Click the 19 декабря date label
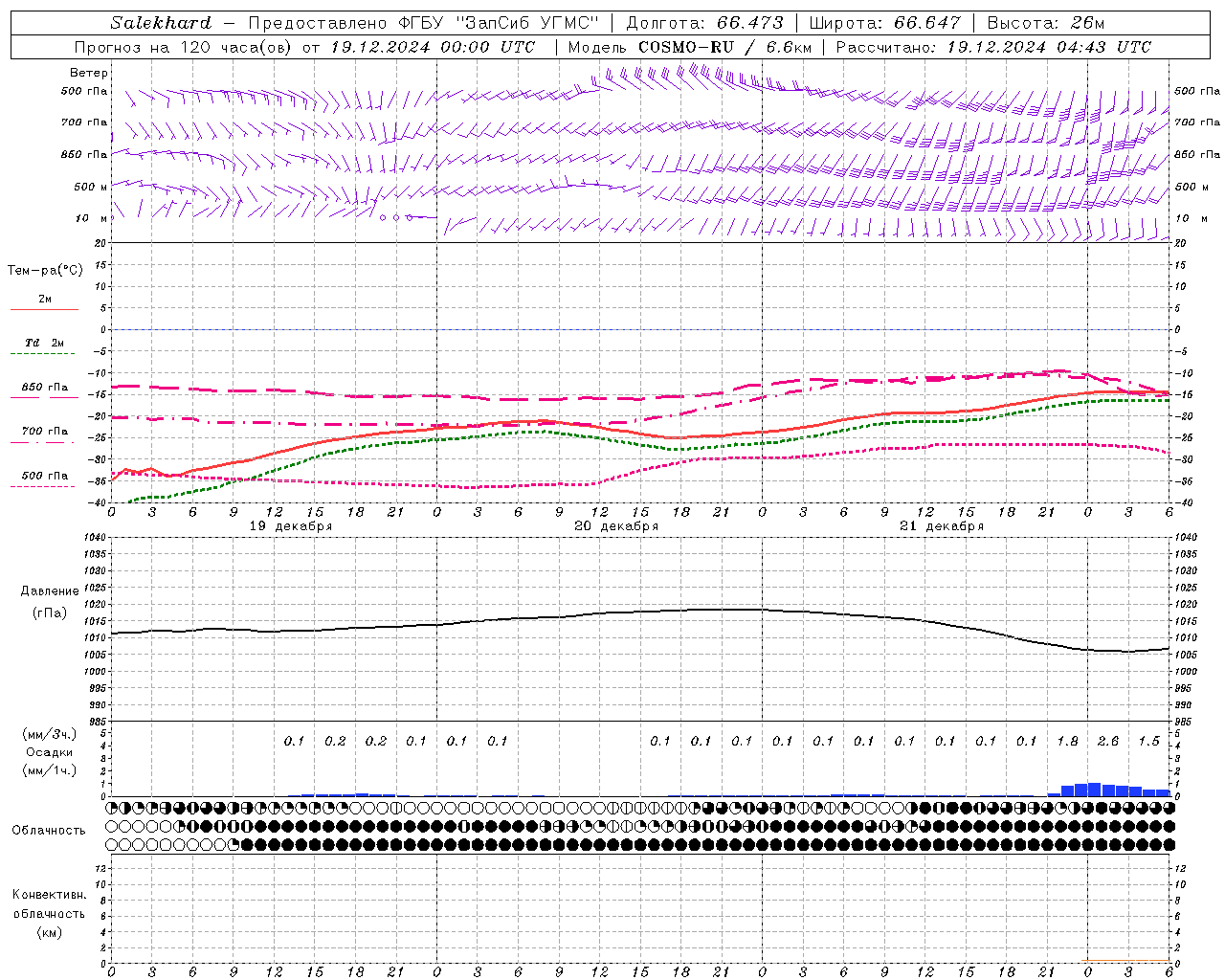 tap(291, 526)
